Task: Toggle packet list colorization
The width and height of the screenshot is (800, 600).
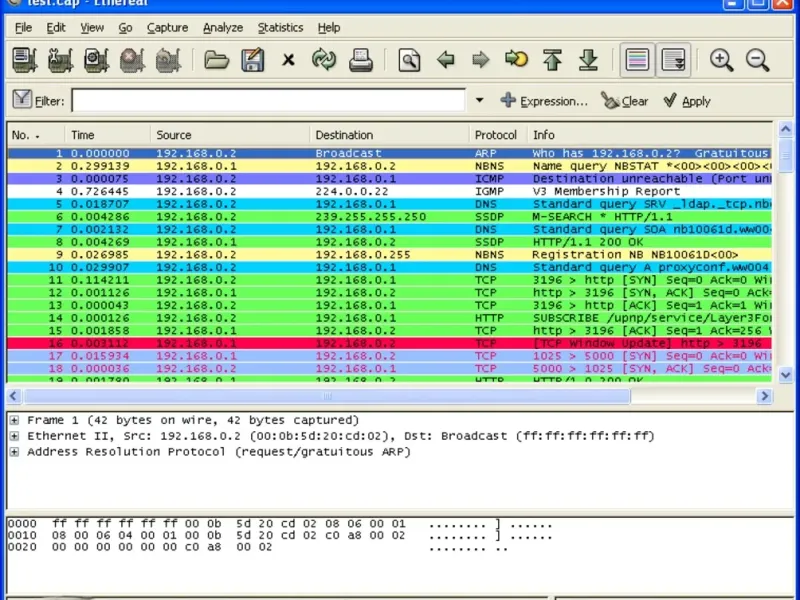Action: pos(637,60)
